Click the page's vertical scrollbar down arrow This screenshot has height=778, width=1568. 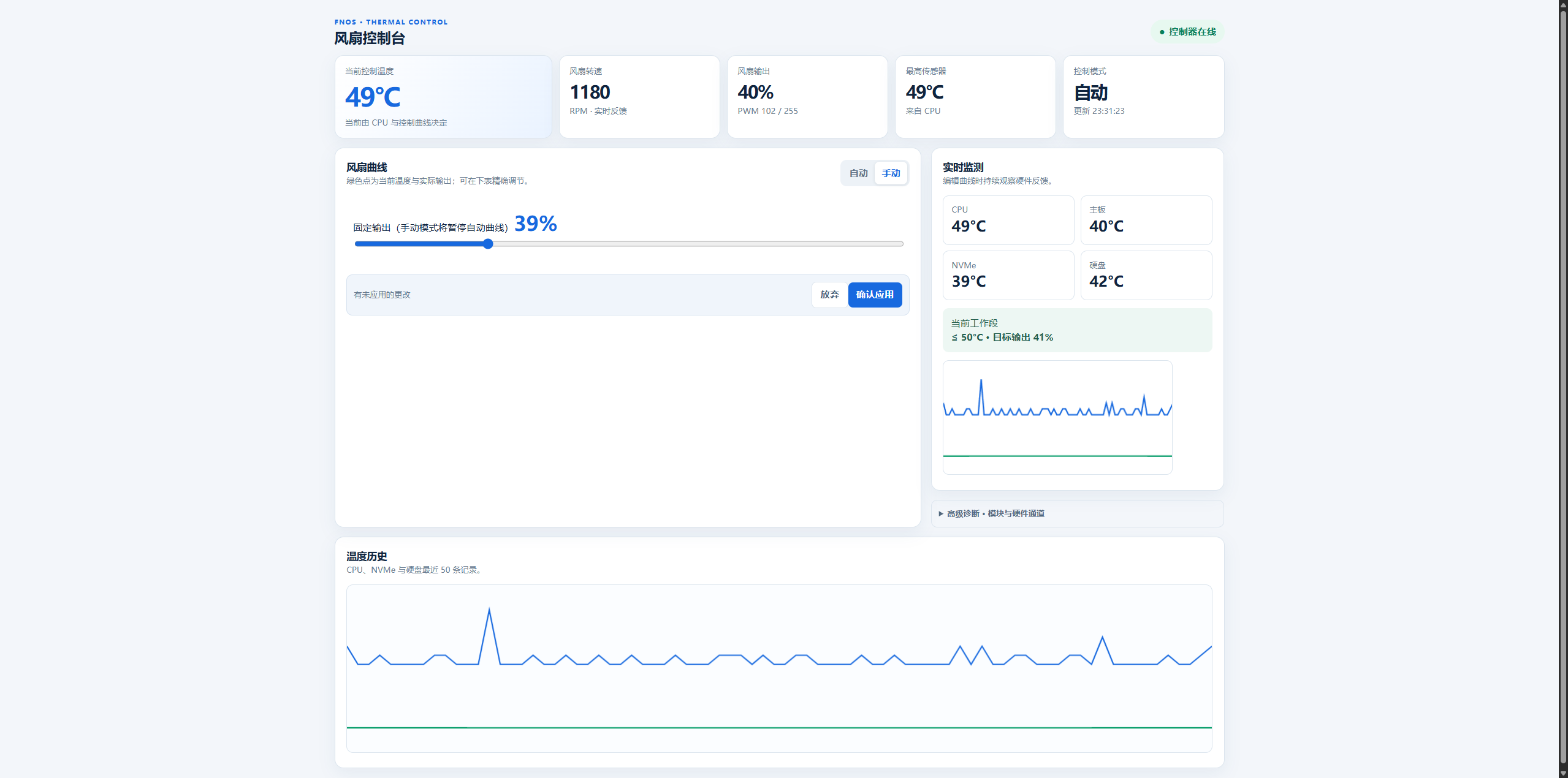coord(1562,773)
